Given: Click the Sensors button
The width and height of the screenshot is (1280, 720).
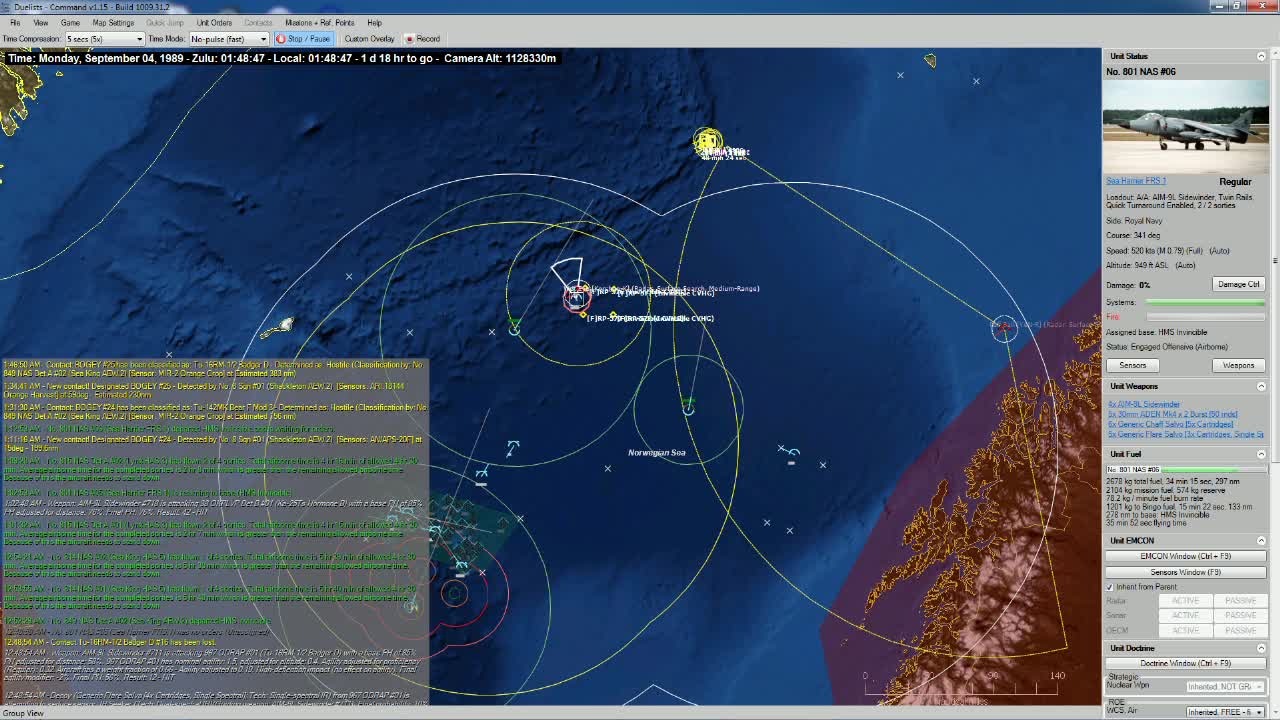Looking at the screenshot, I should (1132, 365).
